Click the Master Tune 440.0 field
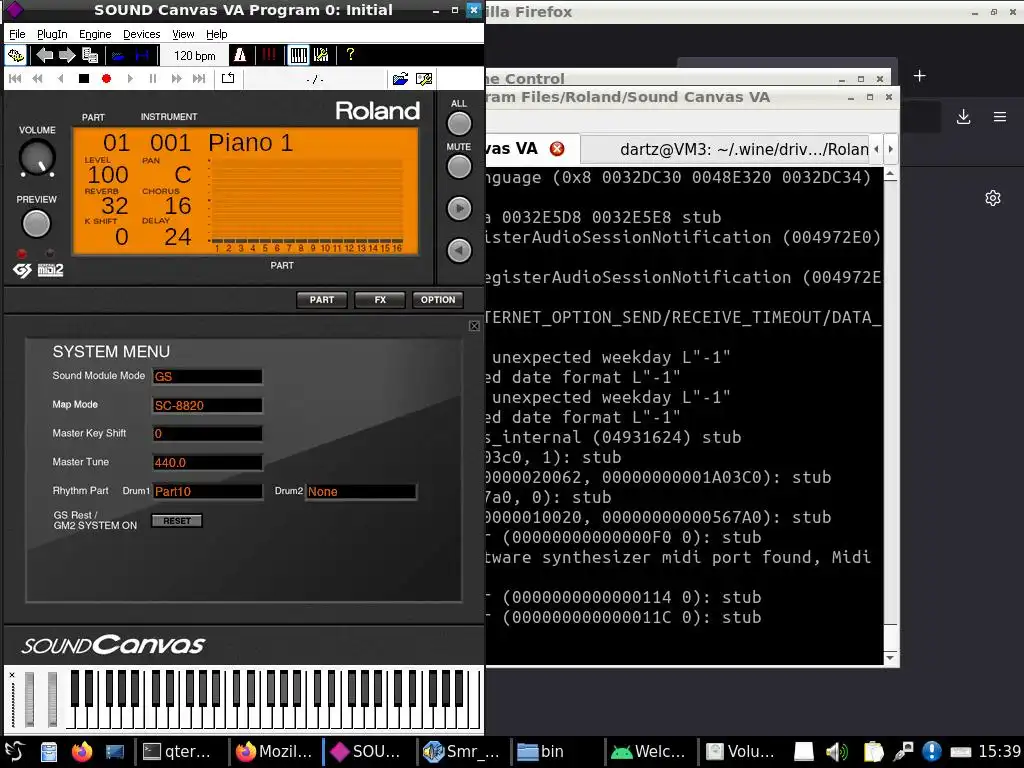 207,462
